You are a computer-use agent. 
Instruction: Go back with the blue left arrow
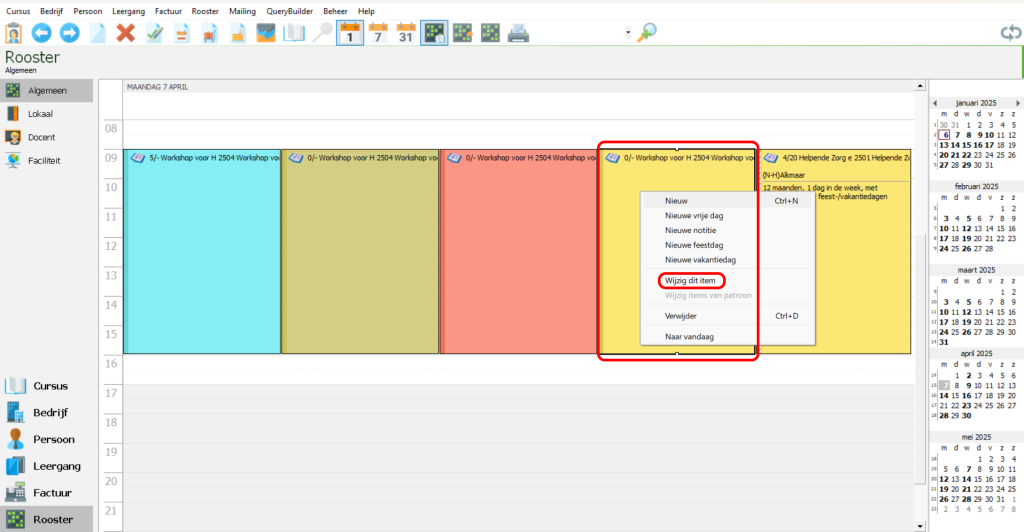click(x=42, y=33)
